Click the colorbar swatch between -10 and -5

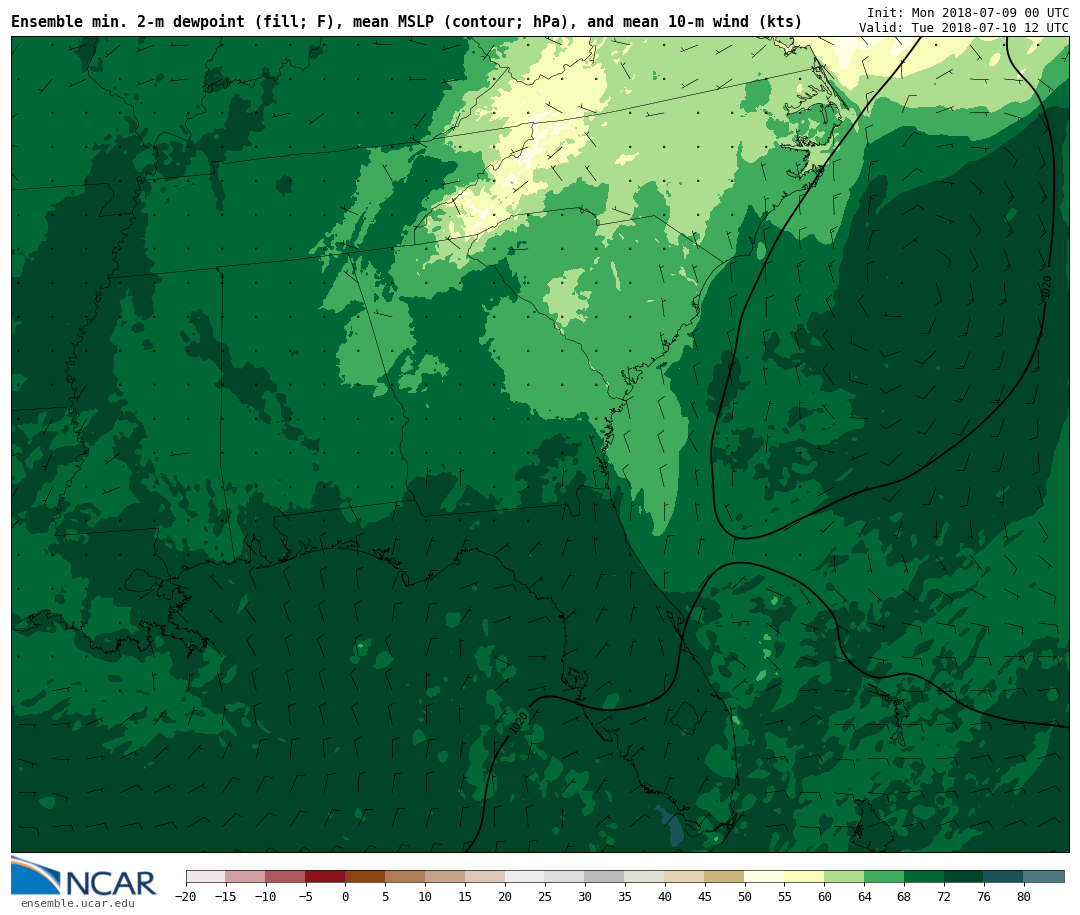286,877
